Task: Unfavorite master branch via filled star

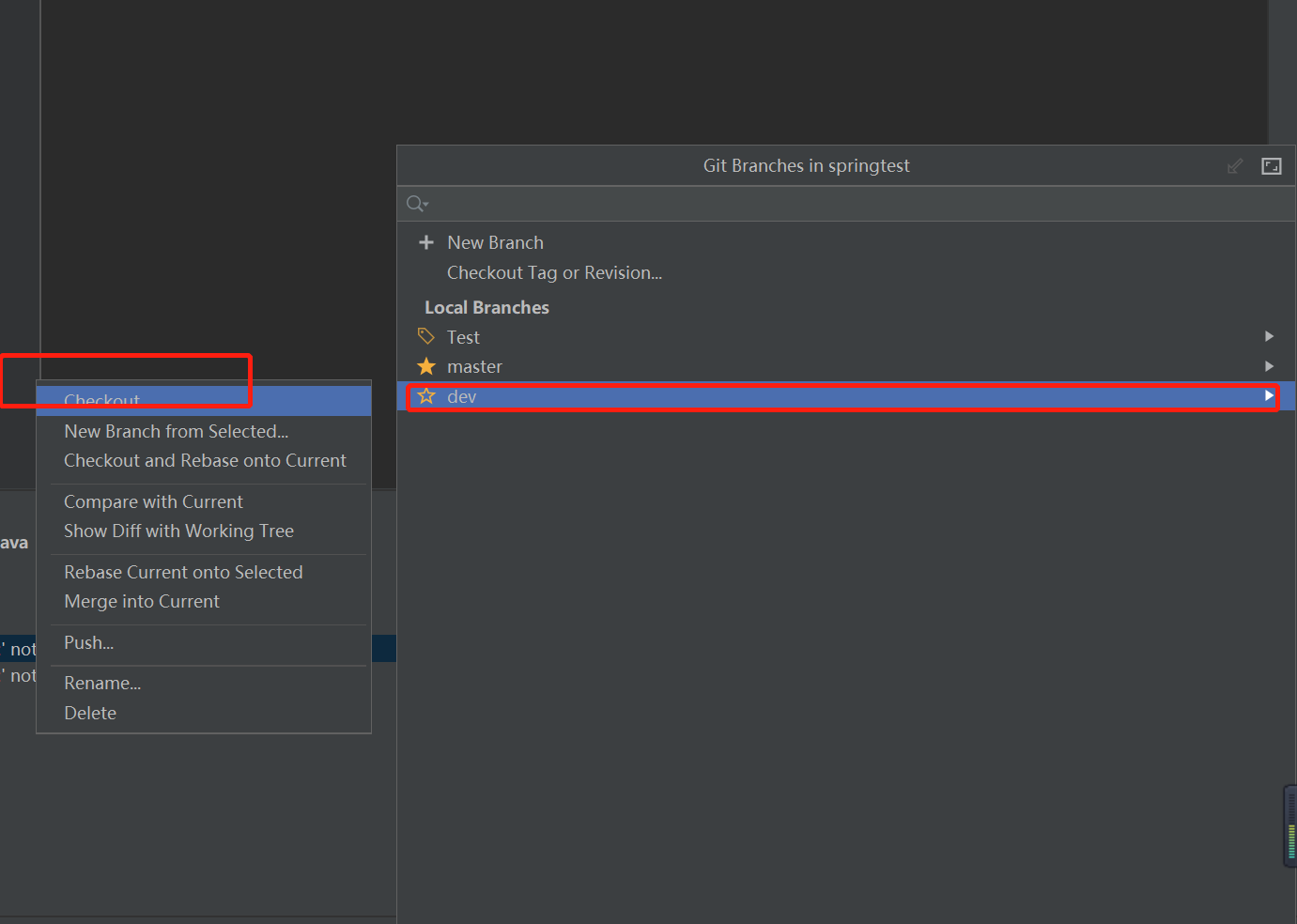Action: [x=426, y=366]
